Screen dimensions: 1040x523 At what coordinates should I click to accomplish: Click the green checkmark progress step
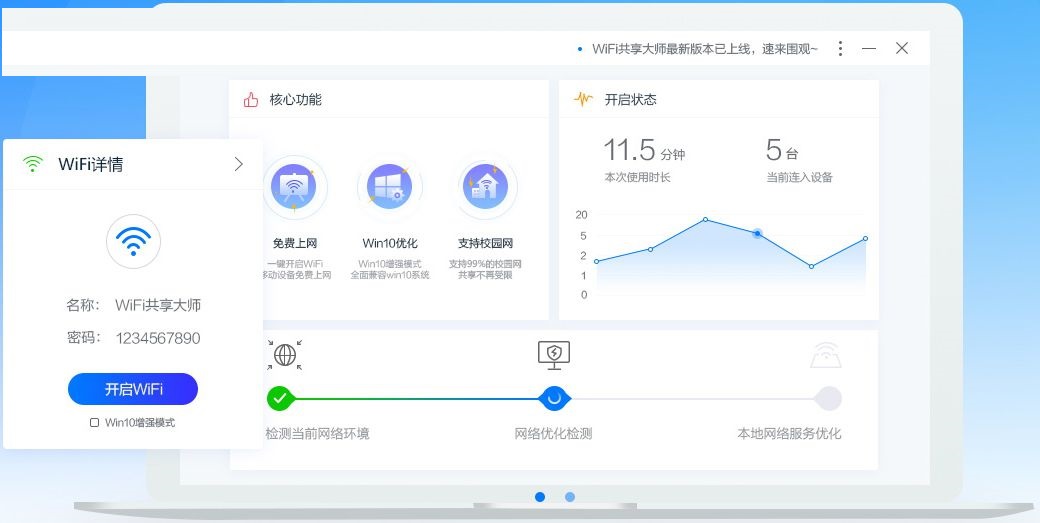(281, 398)
